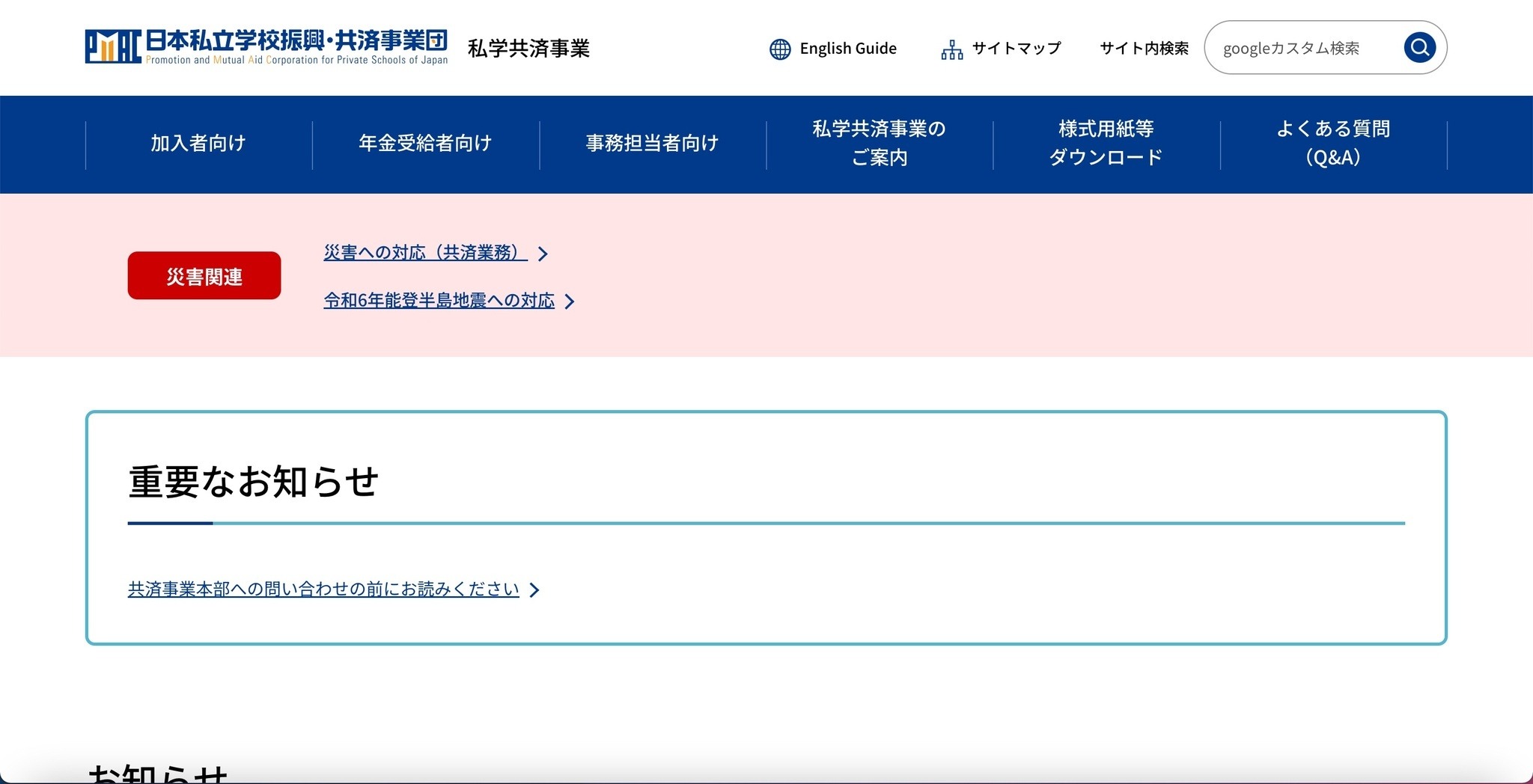Open 災害への対応（共済業務） link

(425, 253)
